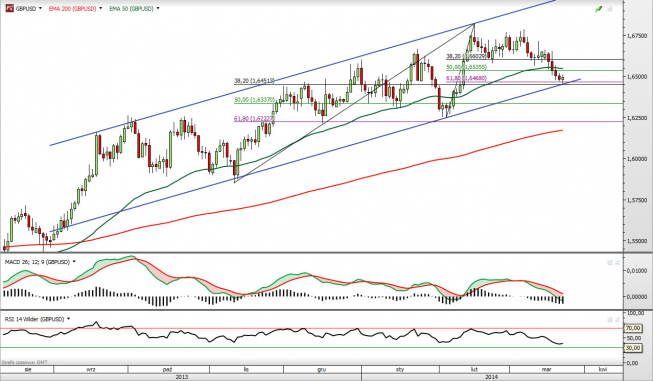This screenshot has height=381, width=653.
Task: Open the GBPUSD symbol dropdown arrow
Action: [x=40, y=8]
